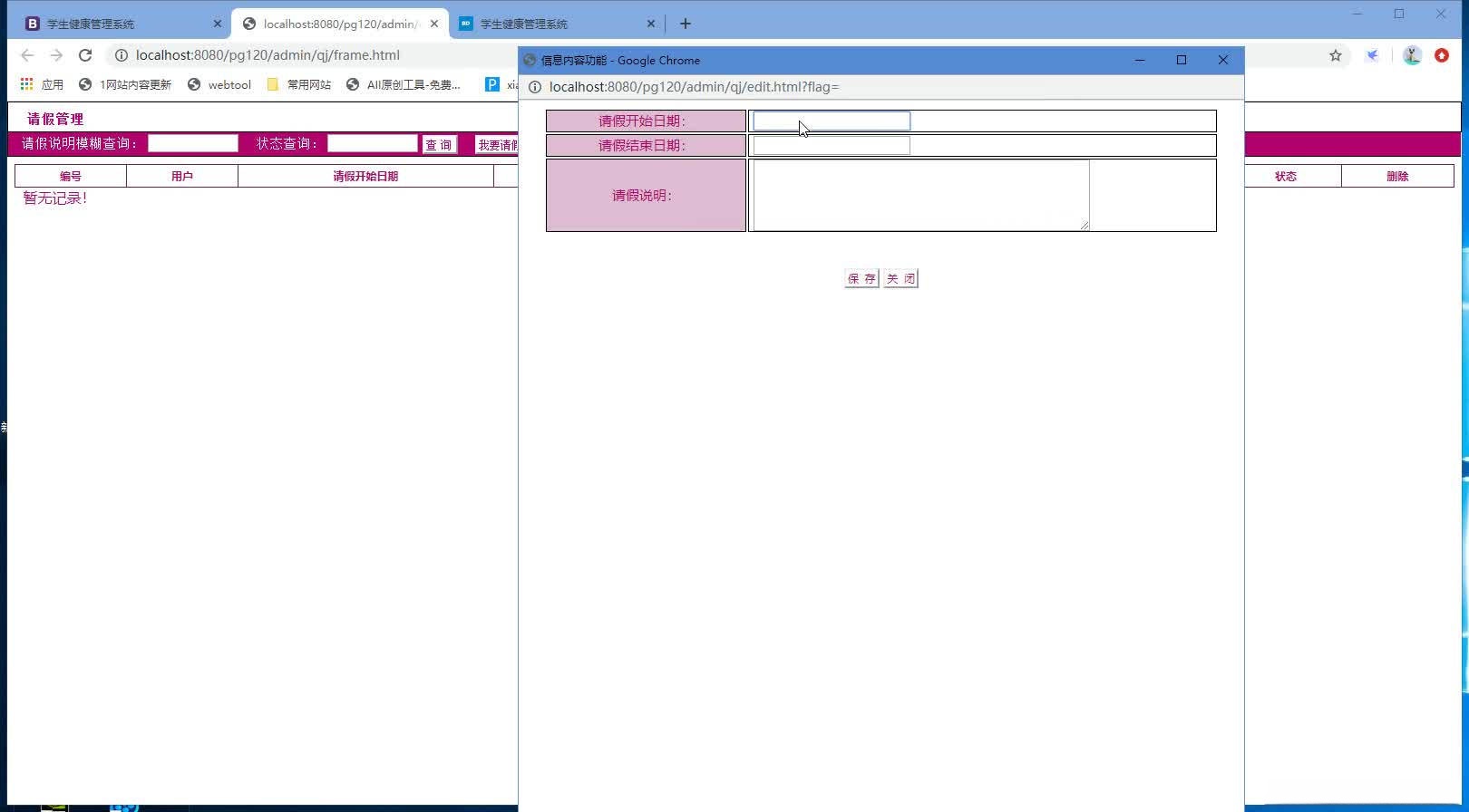This screenshot has width=1469, height=812.
Task: Maximize the main Chrome window
Action: [x=1399, y=14]
